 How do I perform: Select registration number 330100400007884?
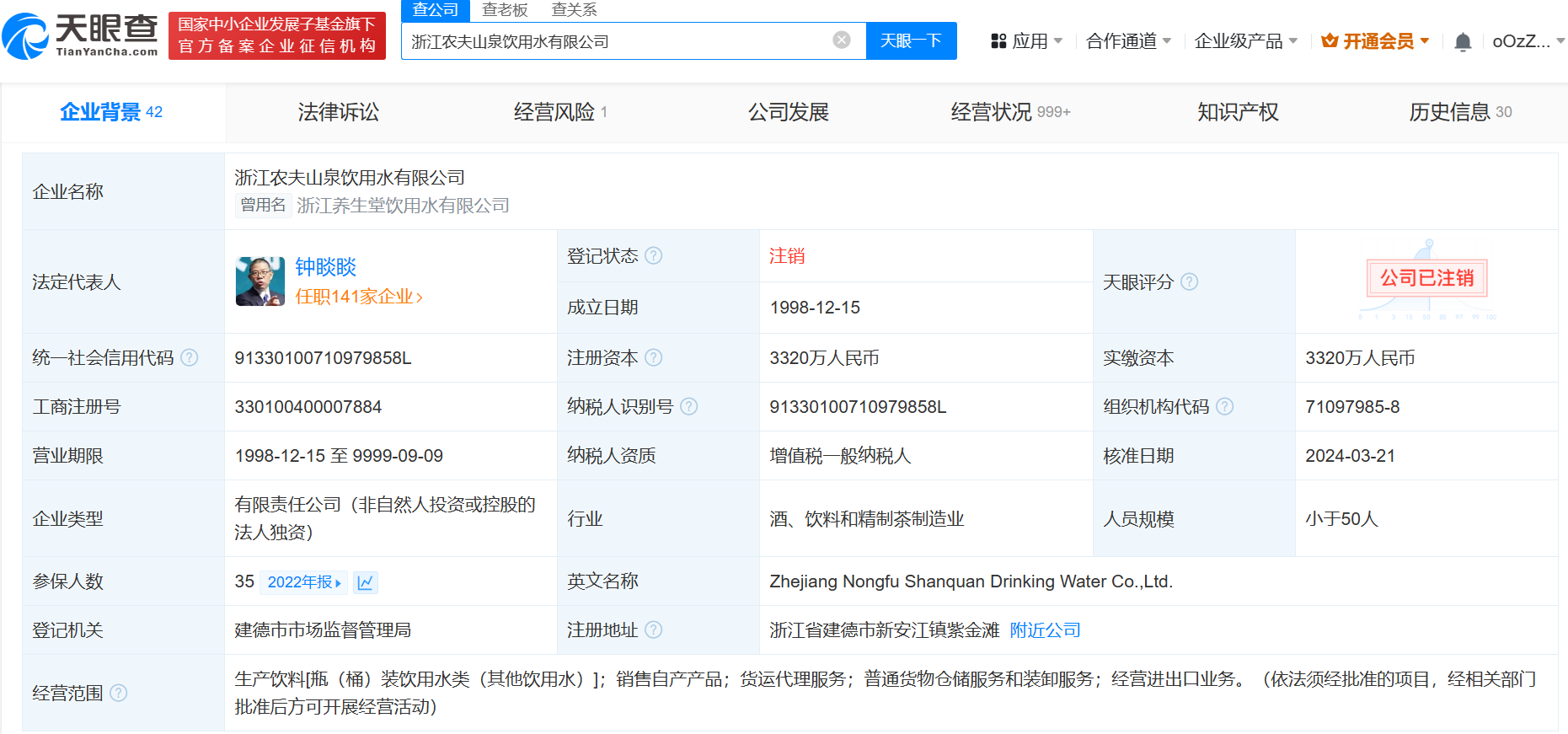point(308,407)
